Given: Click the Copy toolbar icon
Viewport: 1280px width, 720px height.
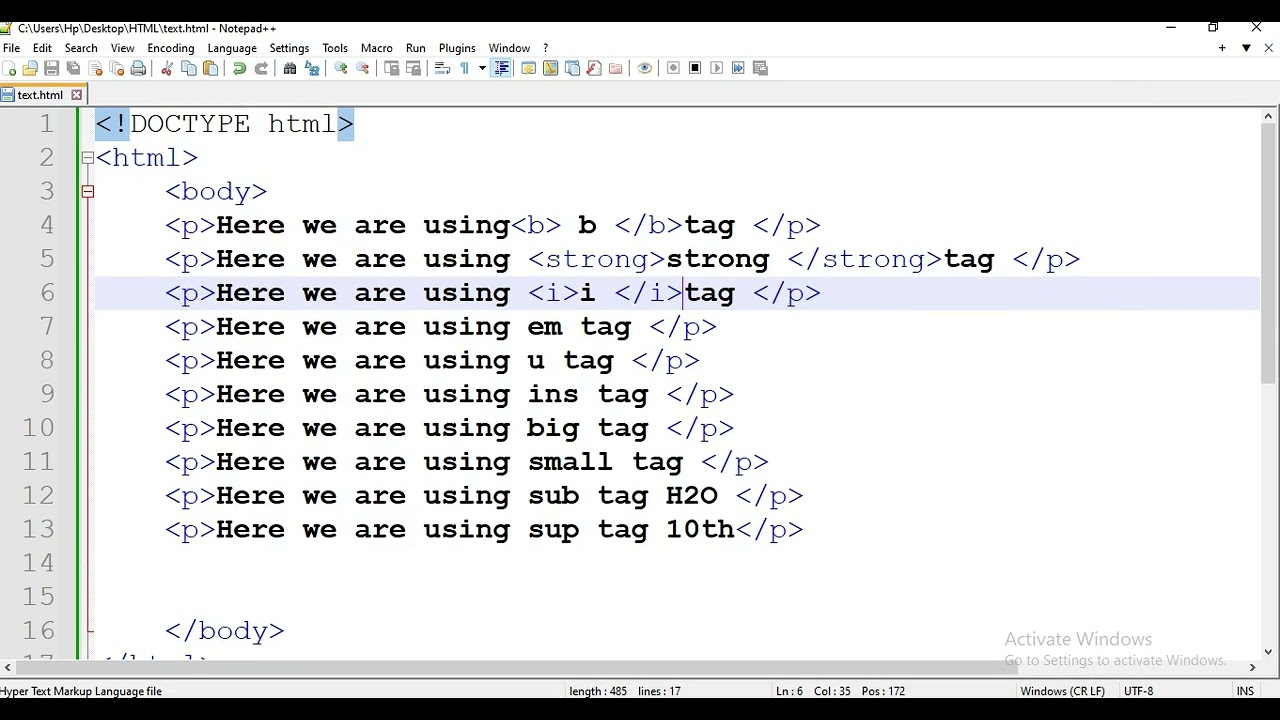Looking at the screenshot, I should [189, 68].
